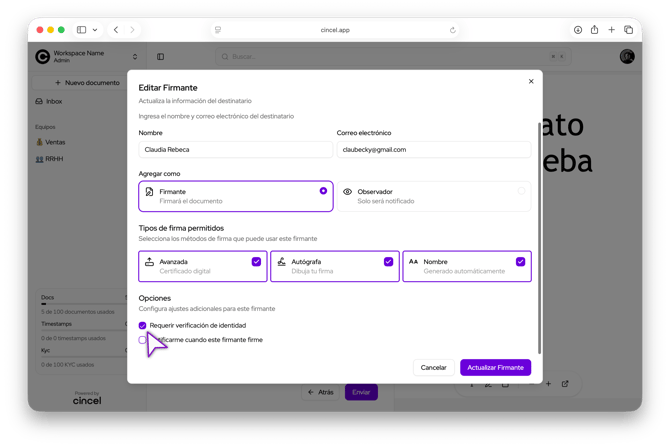Select the Firmante role option
This screenshot has height=446, width=670.
click(x=221, y=196)
